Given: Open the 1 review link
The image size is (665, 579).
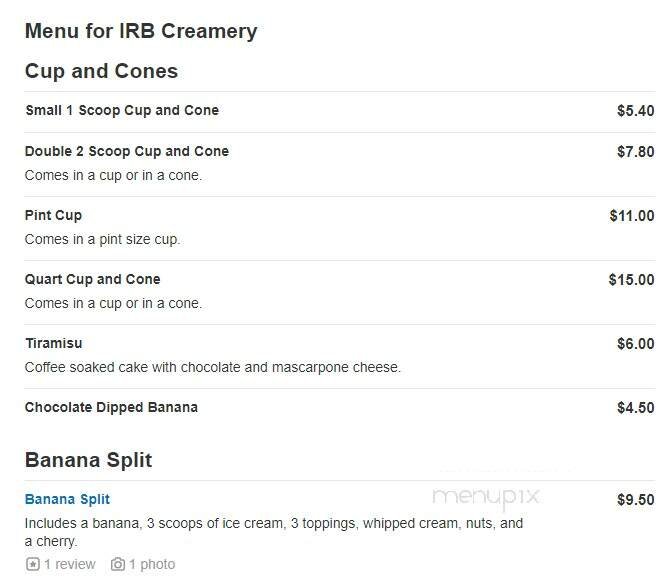Looking at the screenshot, I should (x=70, y=564).
